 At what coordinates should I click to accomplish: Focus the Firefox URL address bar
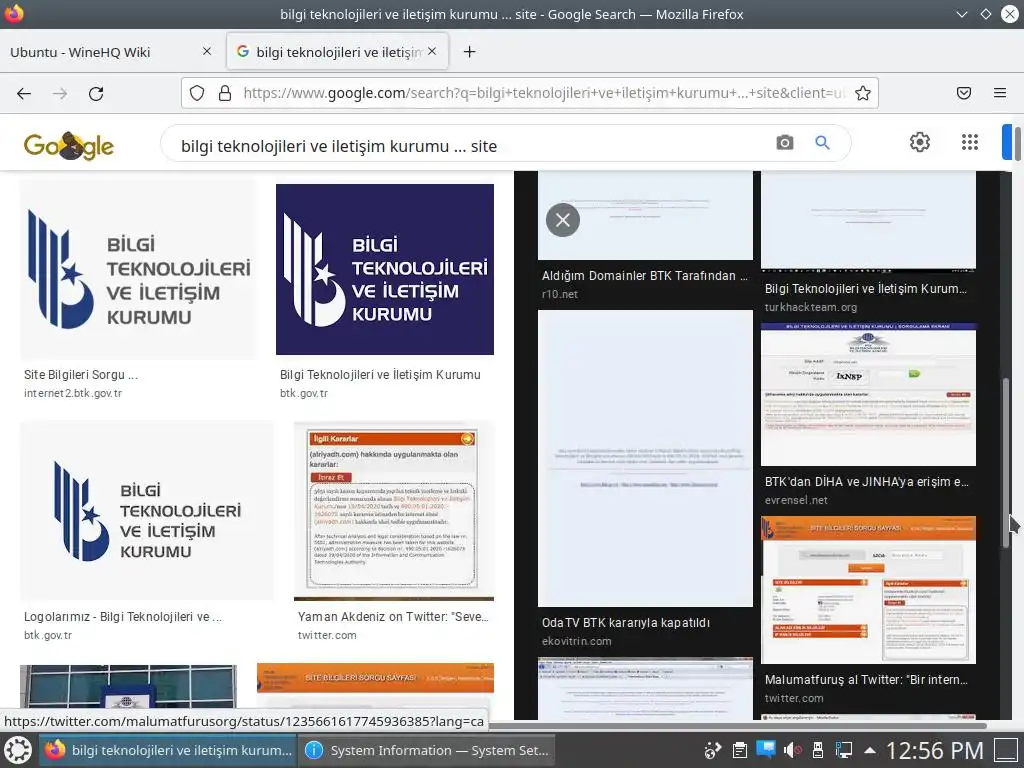click(x=545, y=93)
